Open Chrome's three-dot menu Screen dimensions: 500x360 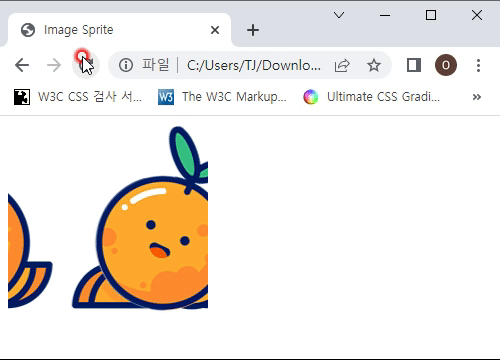click(478, 65)
